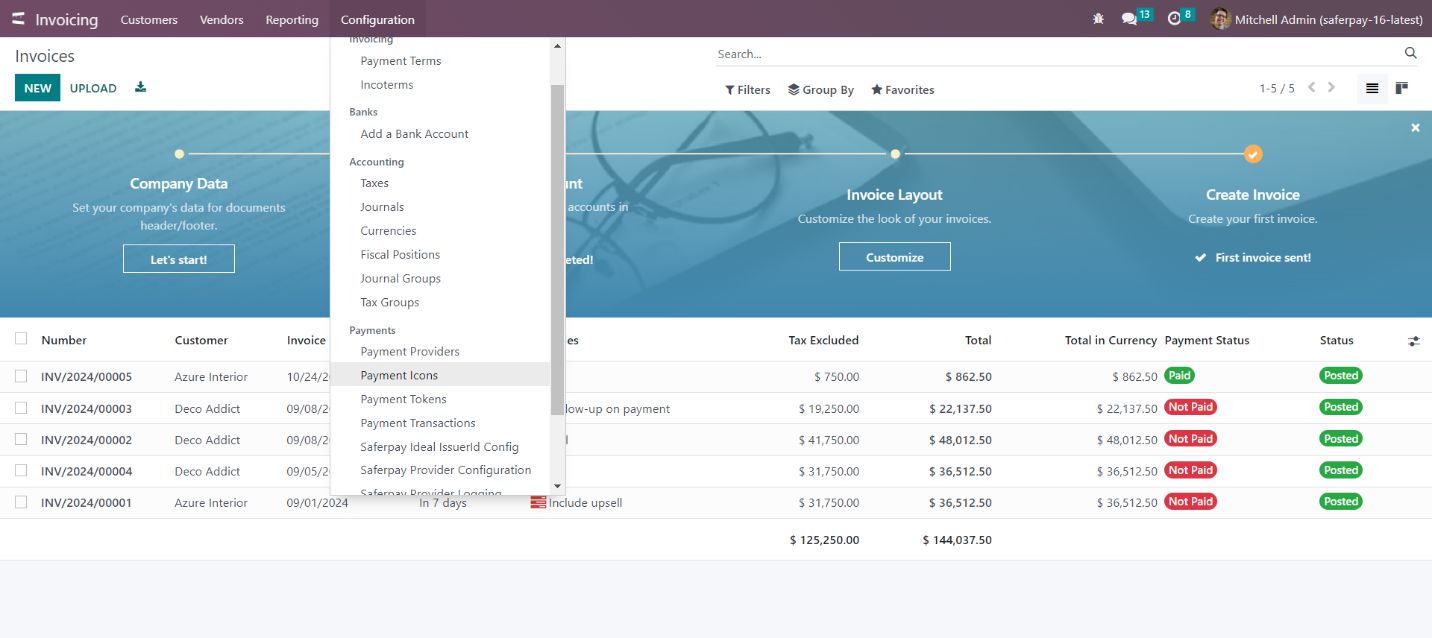Click the Configuration menu scrollbar
1432x638 pixels.
557,250
